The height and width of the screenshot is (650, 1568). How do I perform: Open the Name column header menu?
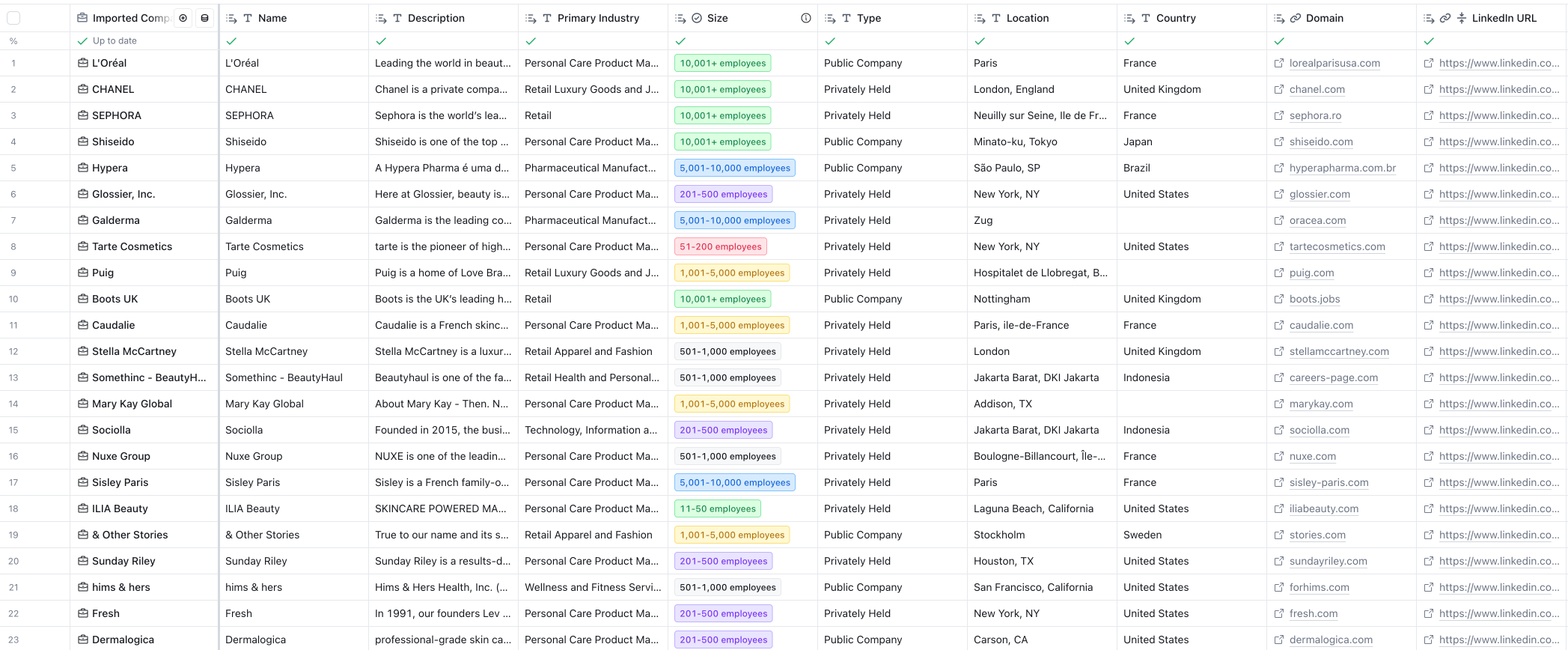[x=293, y=18]
